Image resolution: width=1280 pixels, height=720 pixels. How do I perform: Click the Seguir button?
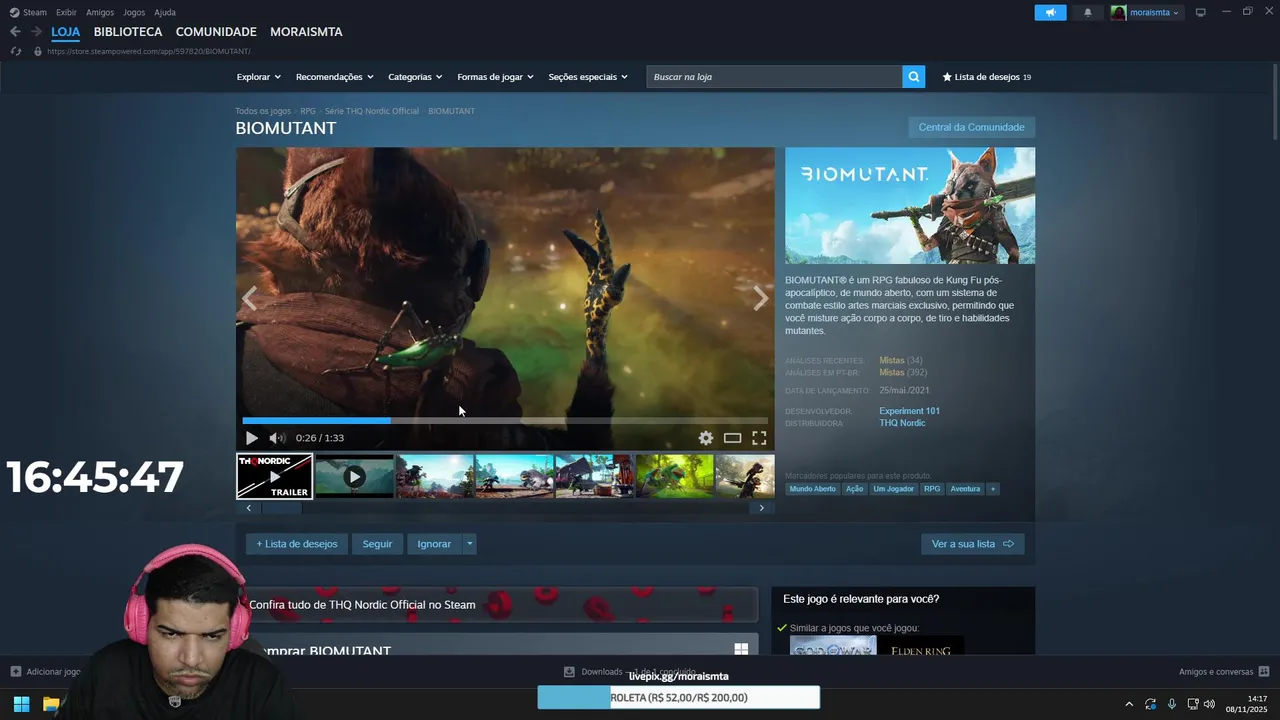tap(377, 544)
